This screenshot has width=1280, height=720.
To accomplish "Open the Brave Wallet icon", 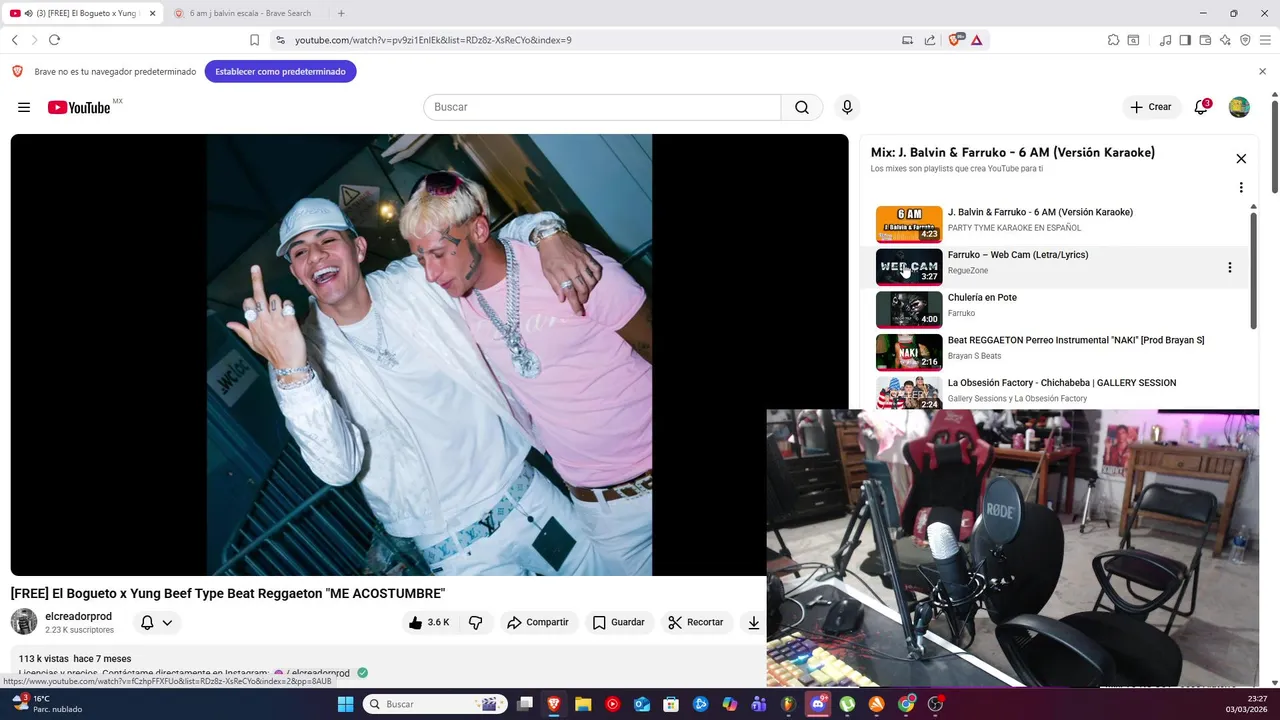I will pyautogui.click(x=1205, y=40).
